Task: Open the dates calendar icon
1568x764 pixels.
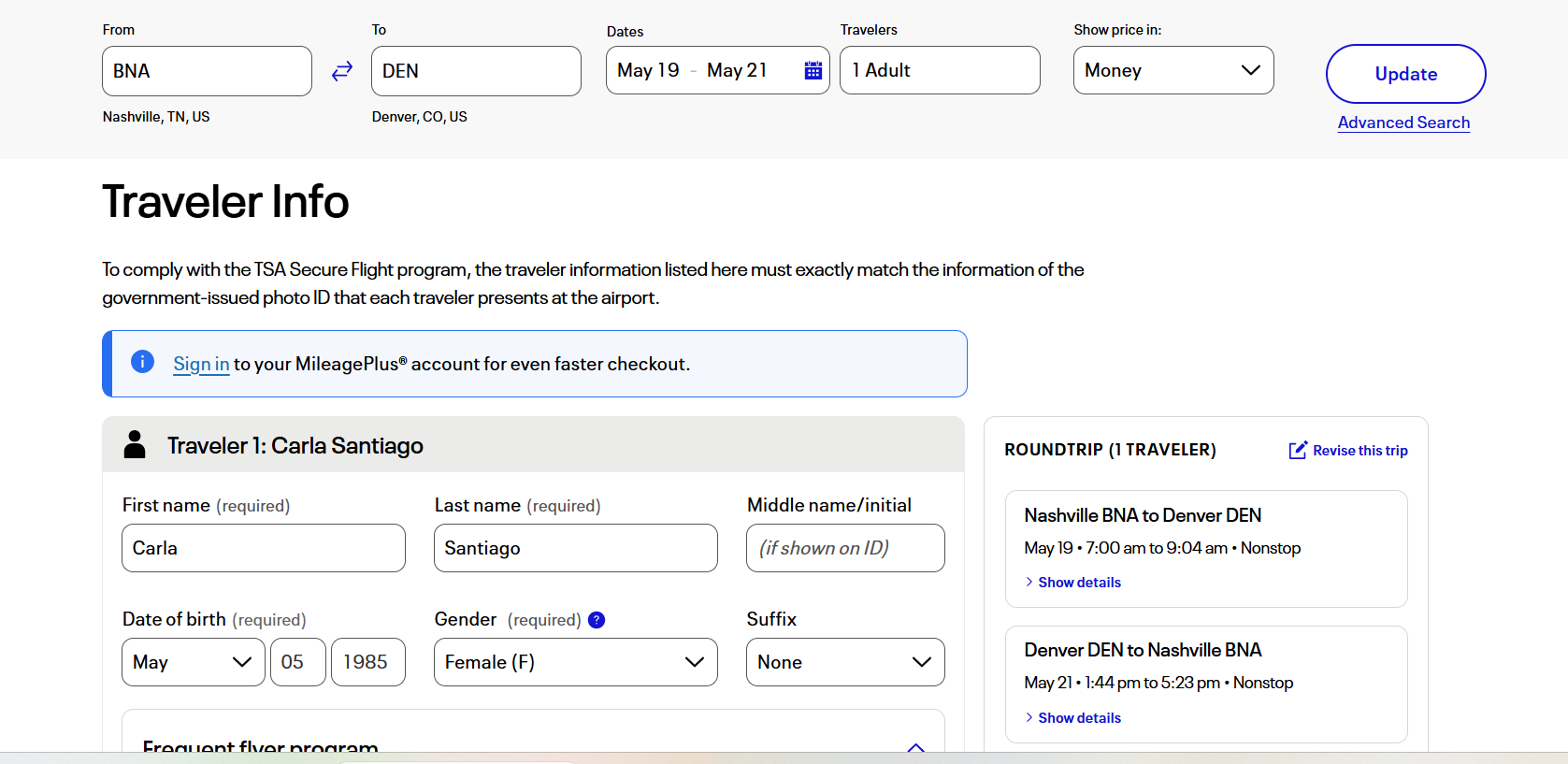Action: [x=813, y=70]
